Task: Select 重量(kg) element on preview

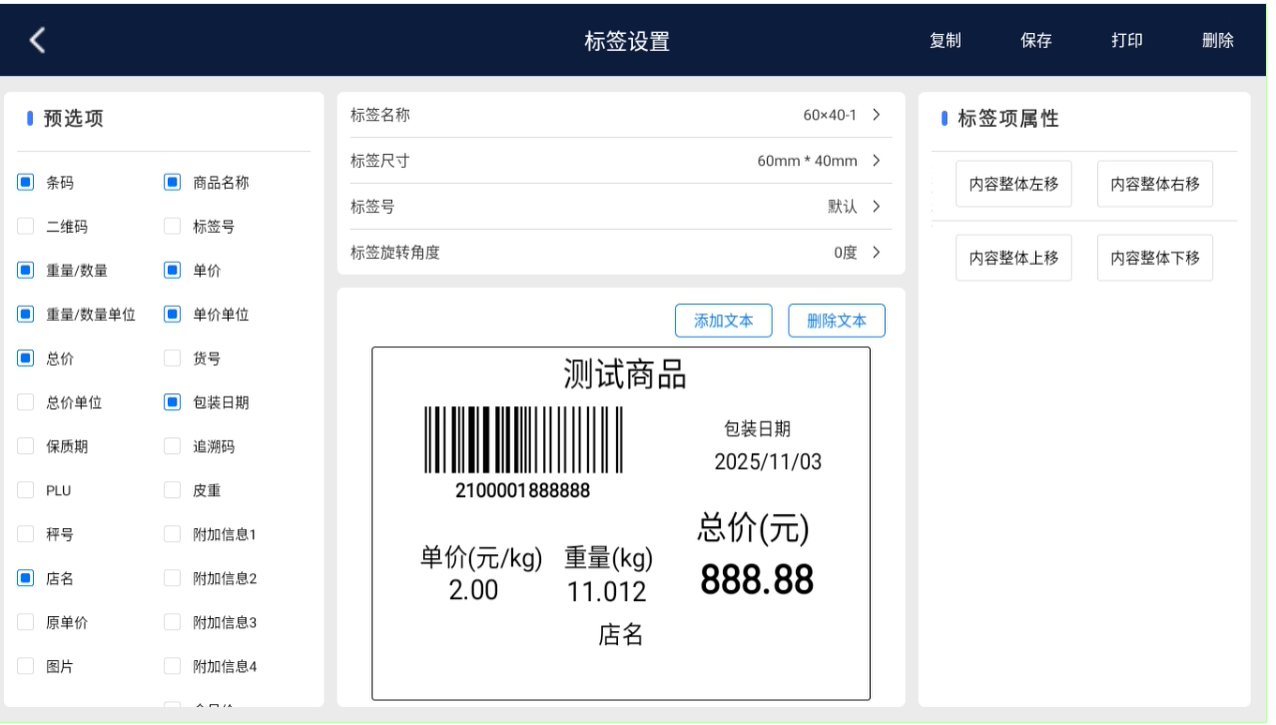Action: tap(608, 558)
